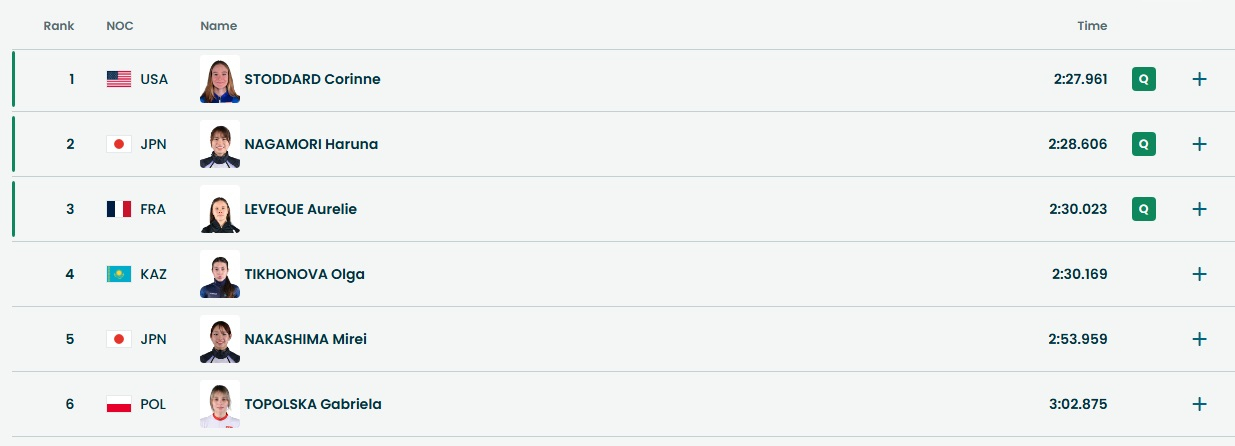Click the Q badge for Leveque
Screen dimensions: 1235x446
point(1144,209)
